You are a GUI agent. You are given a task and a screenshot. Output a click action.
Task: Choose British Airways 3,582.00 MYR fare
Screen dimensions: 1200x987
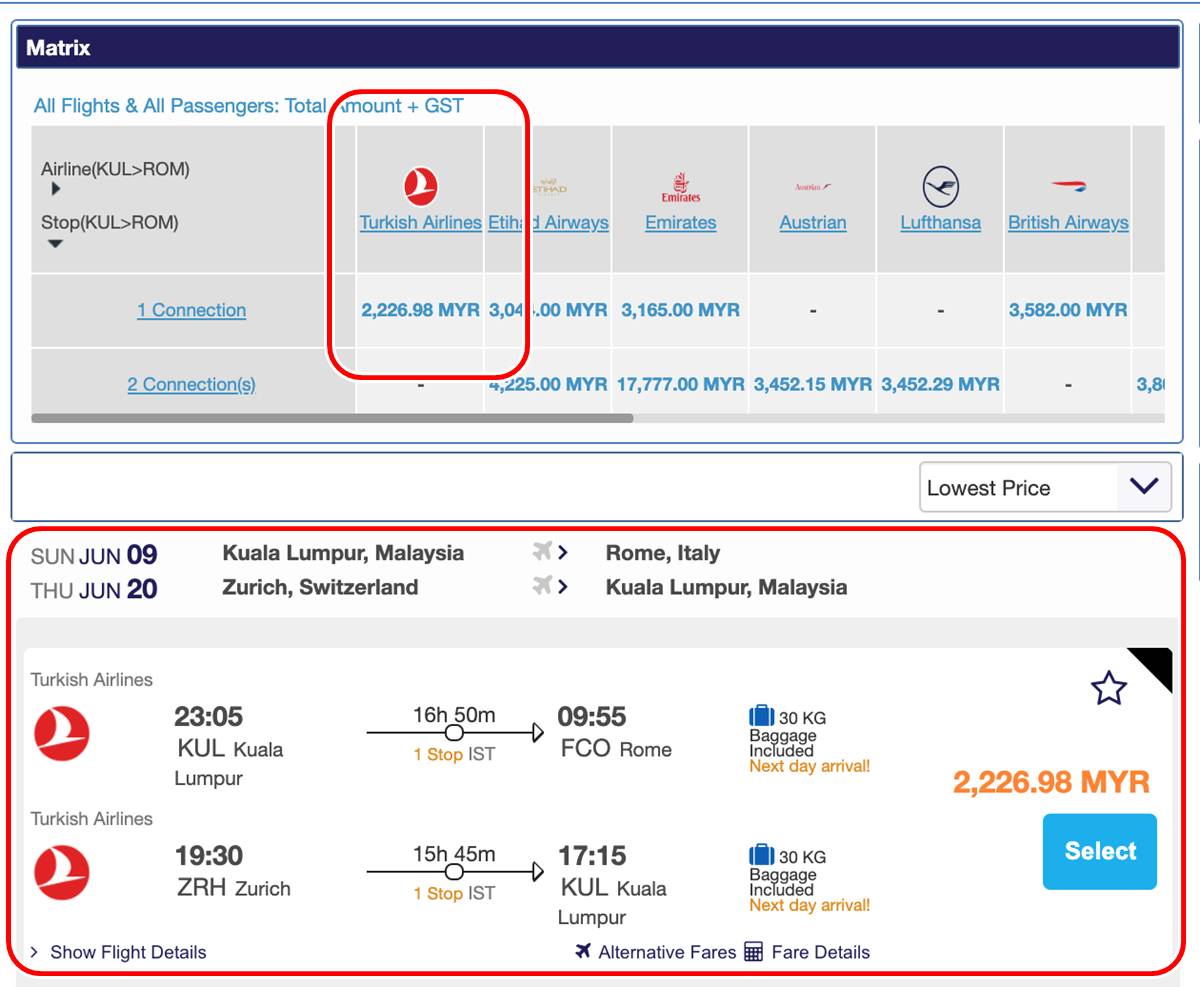1068,310
